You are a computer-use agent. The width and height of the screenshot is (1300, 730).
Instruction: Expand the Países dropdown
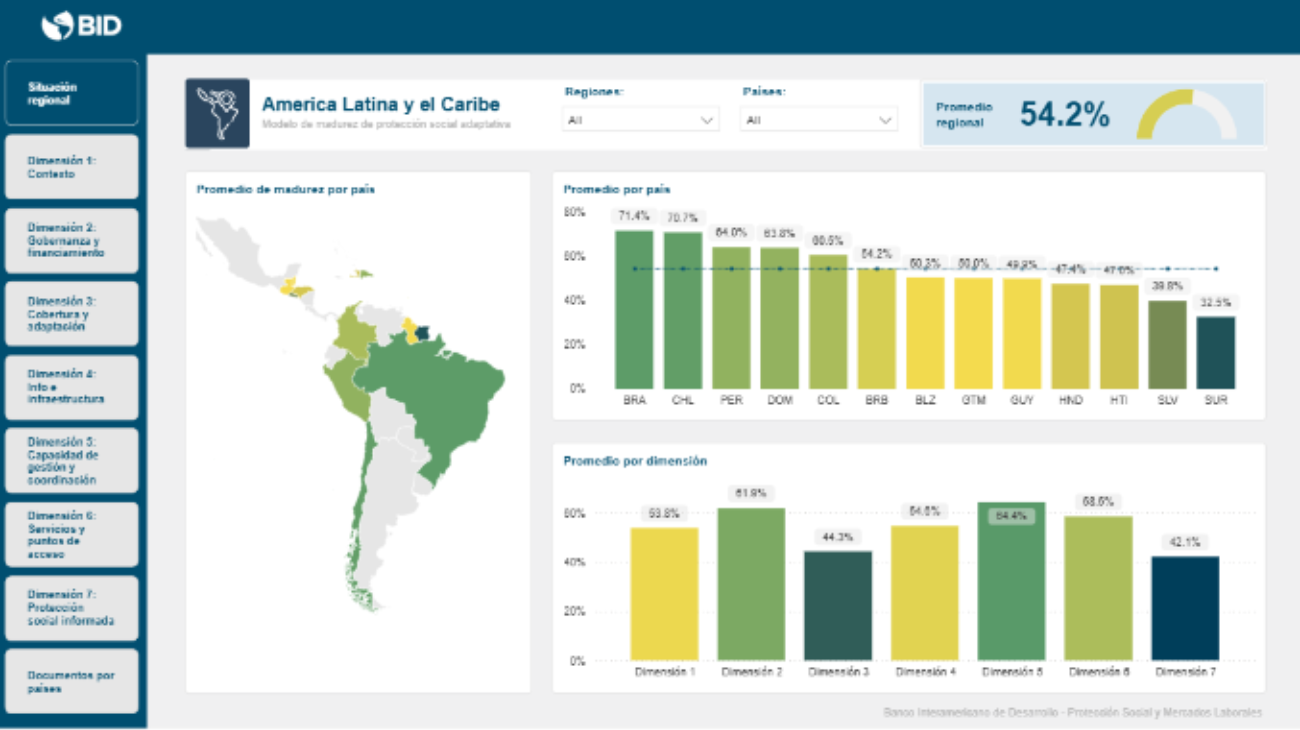[818, 120]
